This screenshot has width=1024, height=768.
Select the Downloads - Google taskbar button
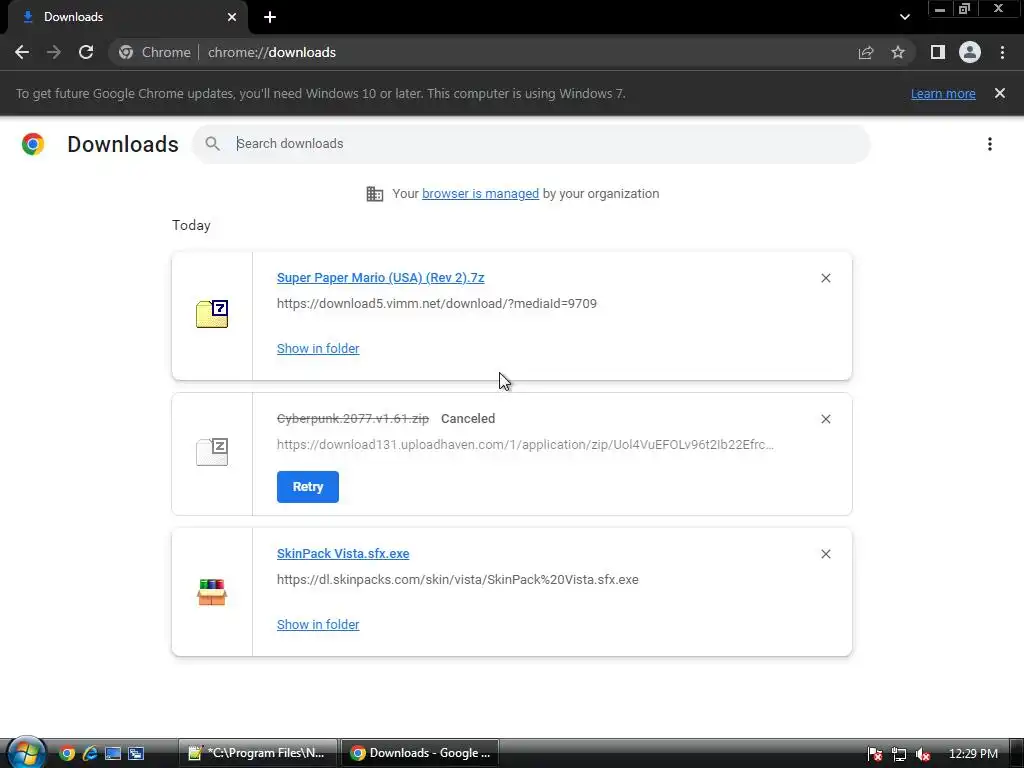(x=420, y=753)
